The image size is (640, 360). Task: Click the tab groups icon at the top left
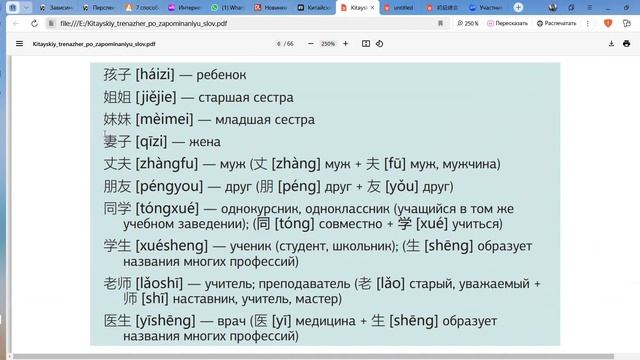pyautogui.click(x=13, y=7)
